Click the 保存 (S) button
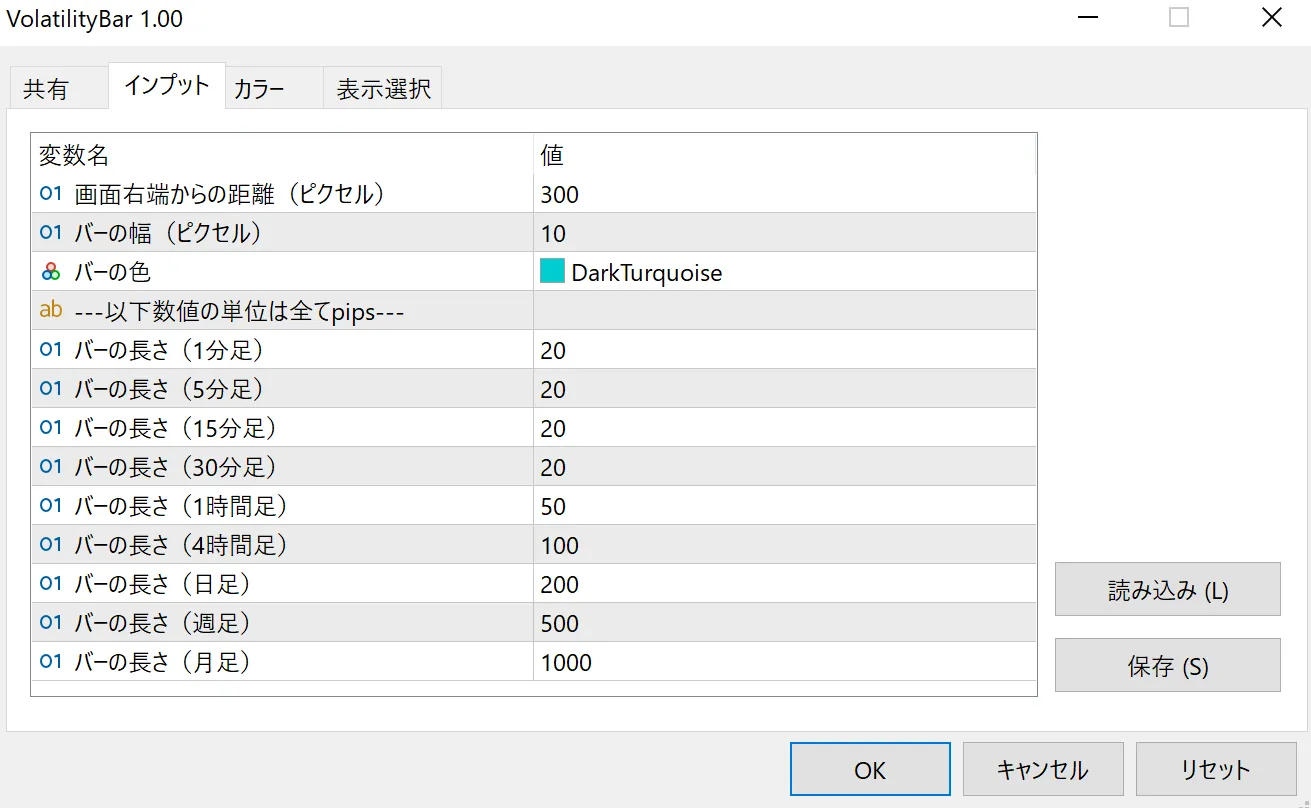The height and width of the screenshot is (808, 1311). click(1167, 666)
